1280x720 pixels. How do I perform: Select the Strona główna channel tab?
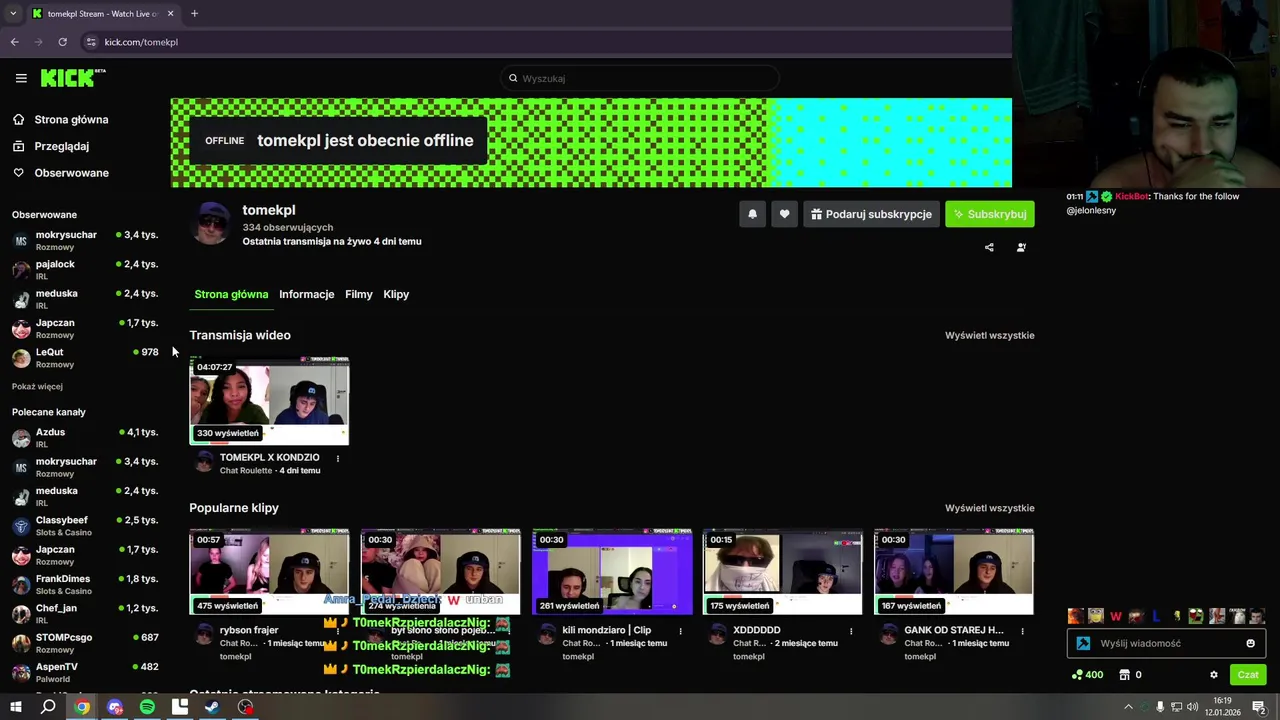pos(231,294)
